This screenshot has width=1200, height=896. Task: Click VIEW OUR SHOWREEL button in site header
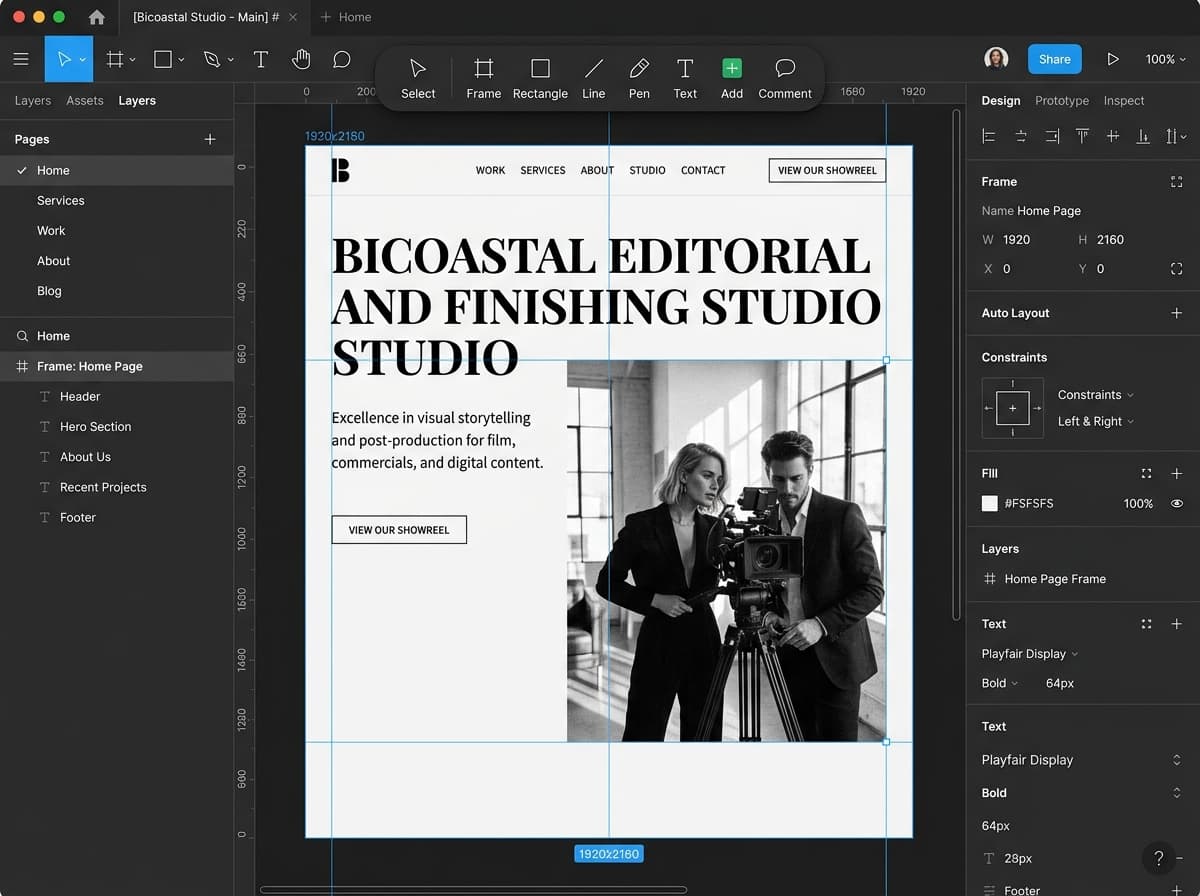(x=827, y=170)
